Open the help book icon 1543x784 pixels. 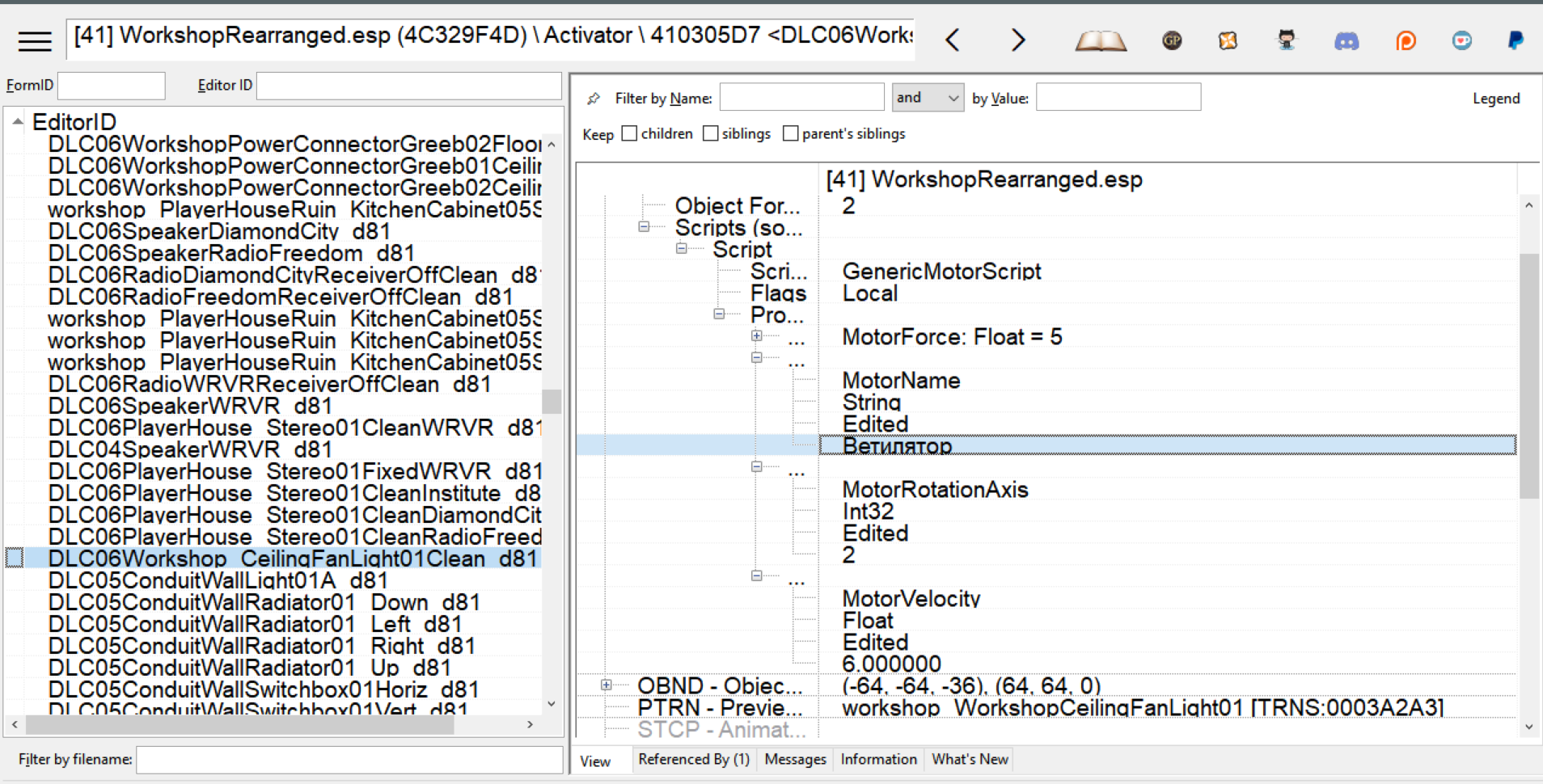[x=1100, y=40]
